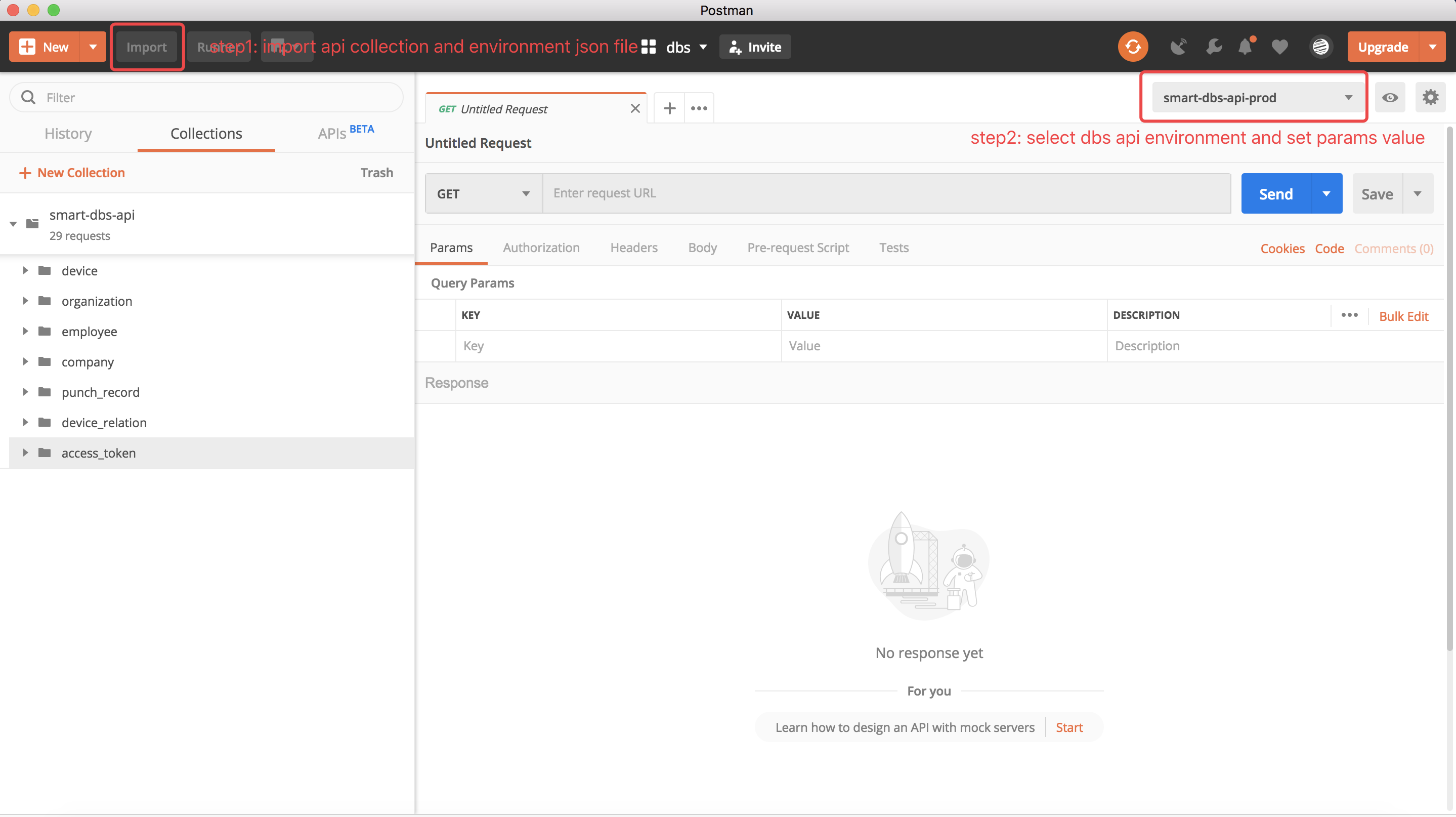Open the Trash link
This screenshot has height=817, width=1456.
(376, 173)
